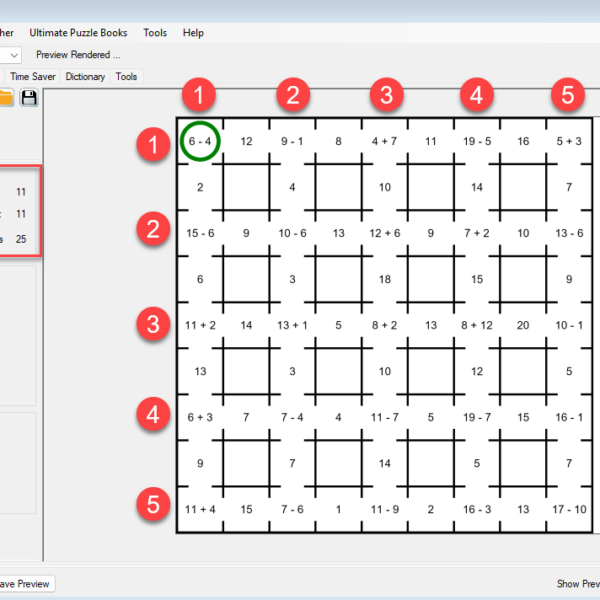Open the Help menu
The width and height of the screenshot is (600, 600).
[193, 33]
